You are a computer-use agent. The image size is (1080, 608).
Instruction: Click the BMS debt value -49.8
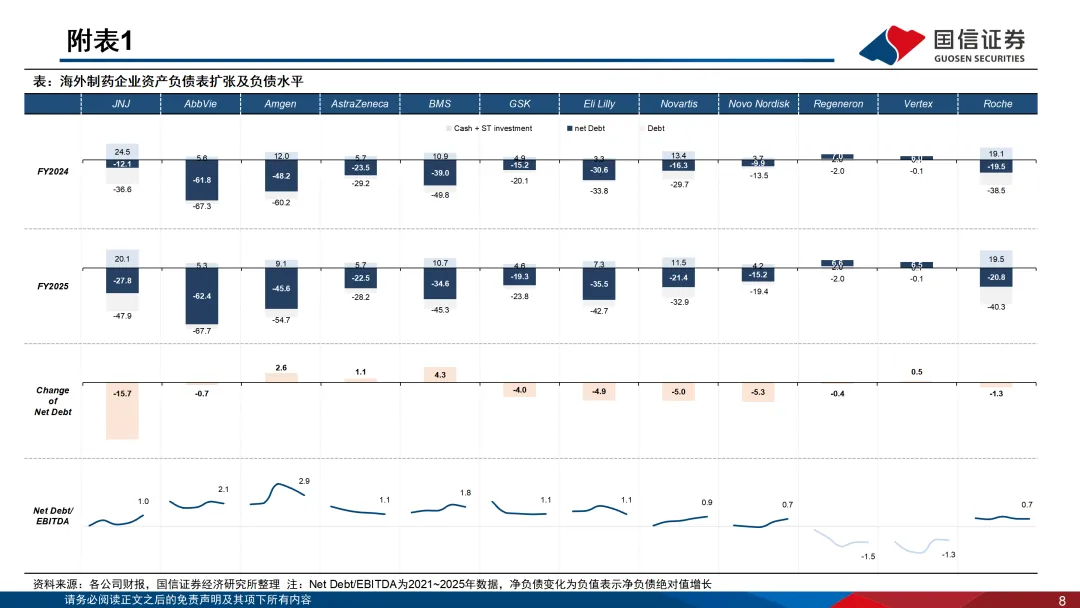click(440, 196)
